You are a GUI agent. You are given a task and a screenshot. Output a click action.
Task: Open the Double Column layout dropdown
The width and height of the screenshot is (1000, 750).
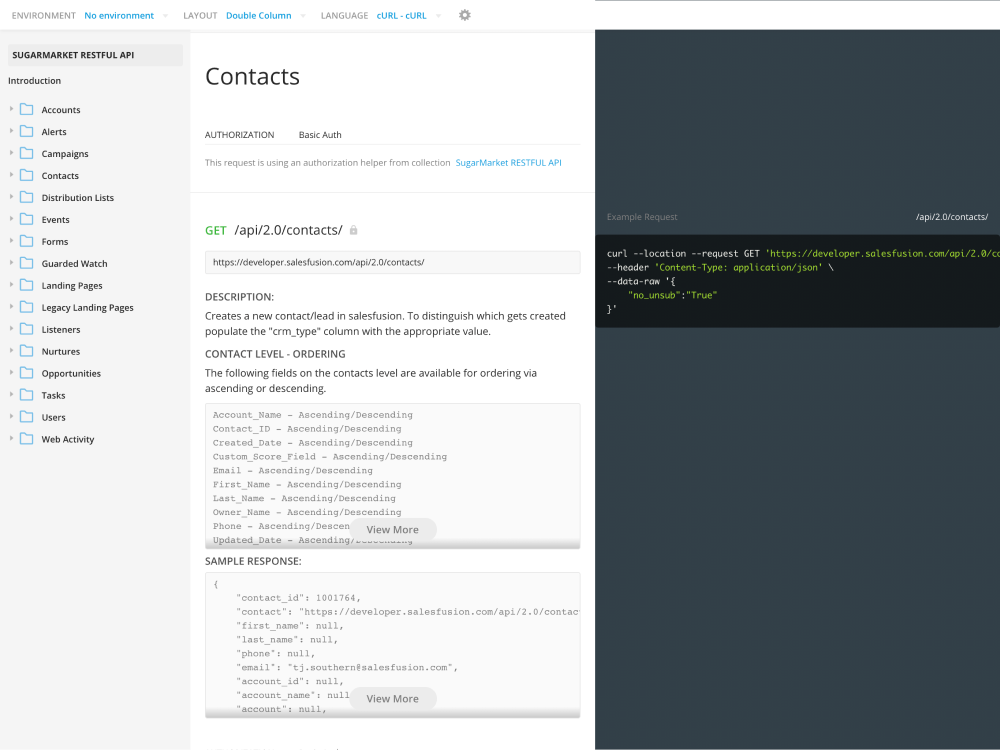tap(260, 15)
